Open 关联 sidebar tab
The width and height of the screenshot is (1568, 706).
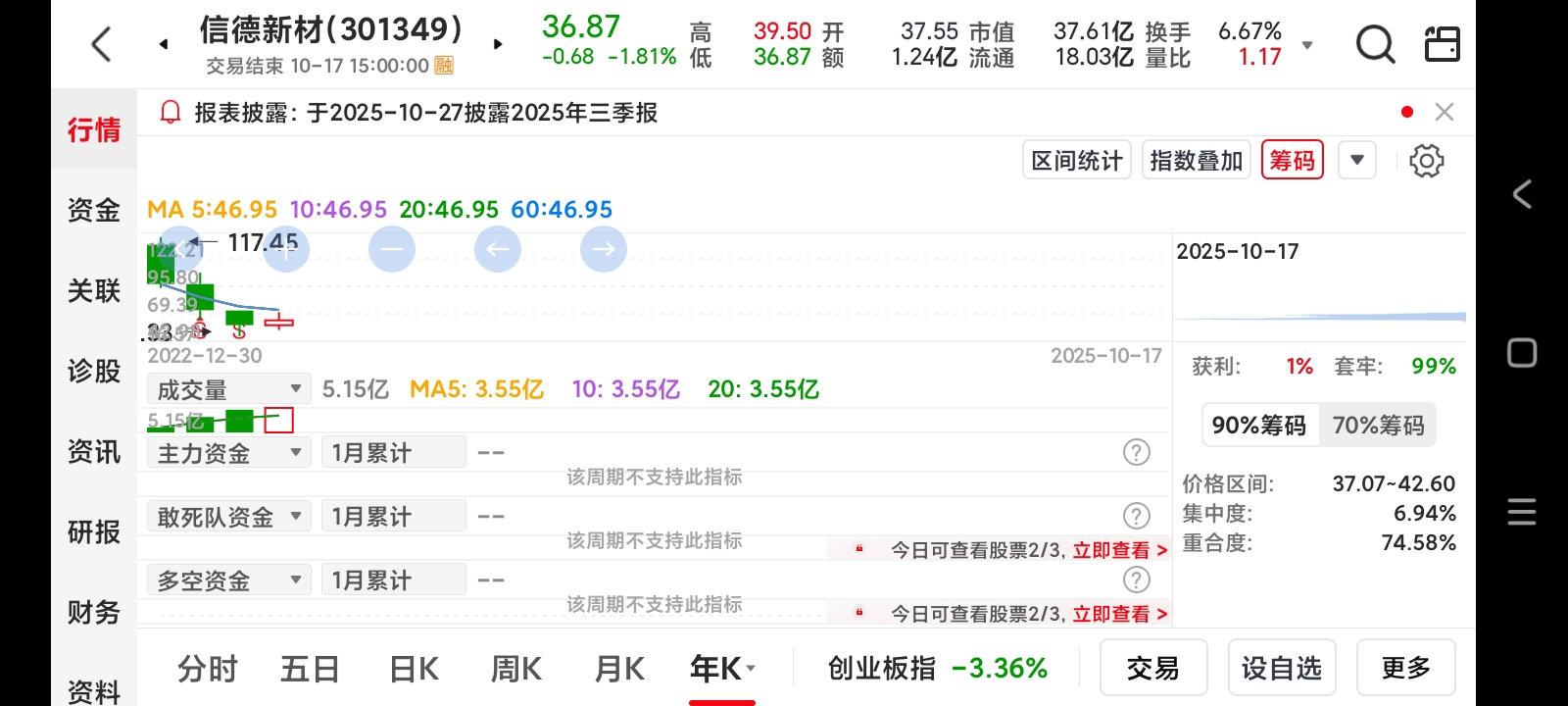(x=94, y=290)
